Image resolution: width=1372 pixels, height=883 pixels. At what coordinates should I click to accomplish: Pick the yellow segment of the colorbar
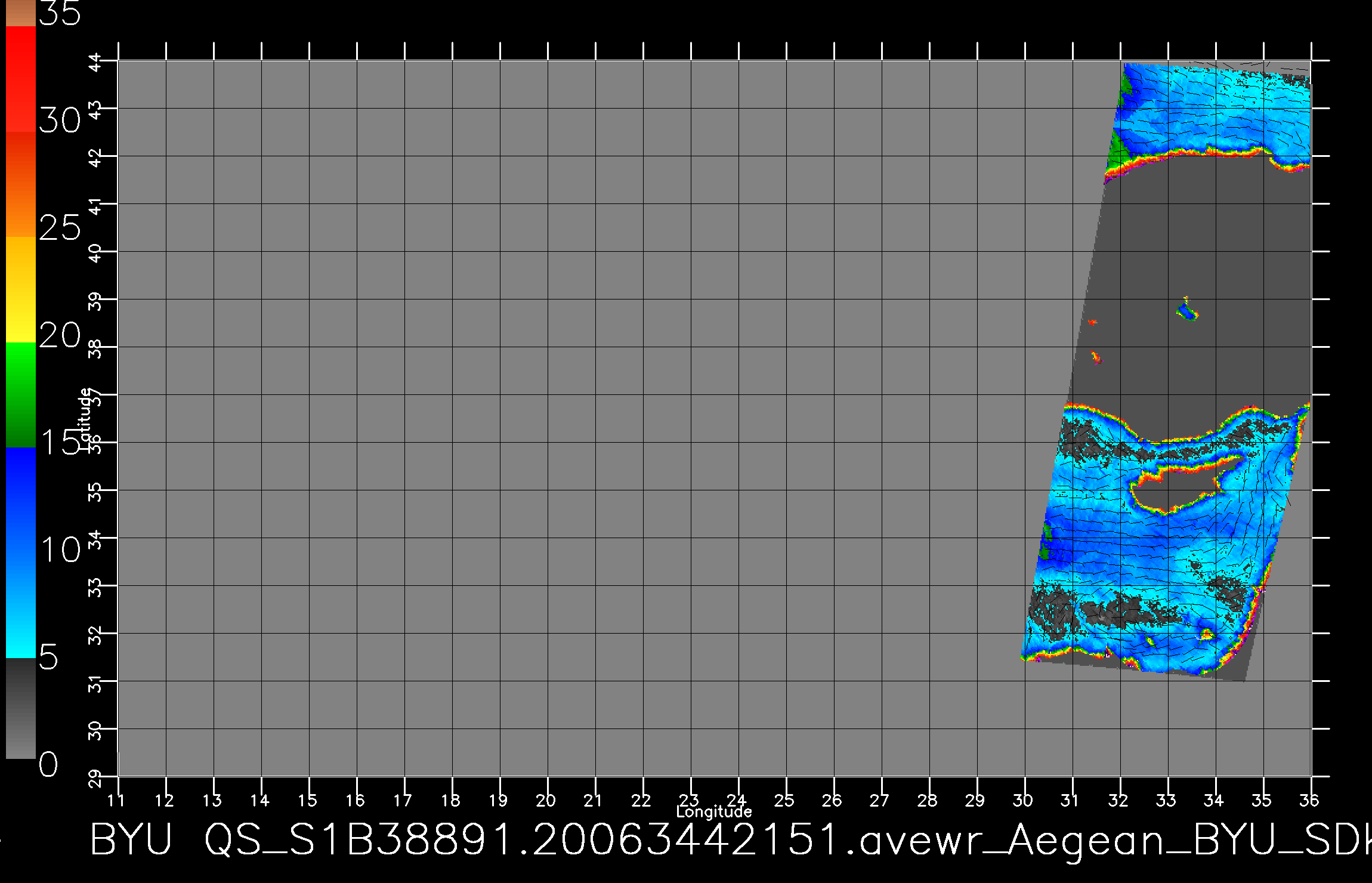21,289
